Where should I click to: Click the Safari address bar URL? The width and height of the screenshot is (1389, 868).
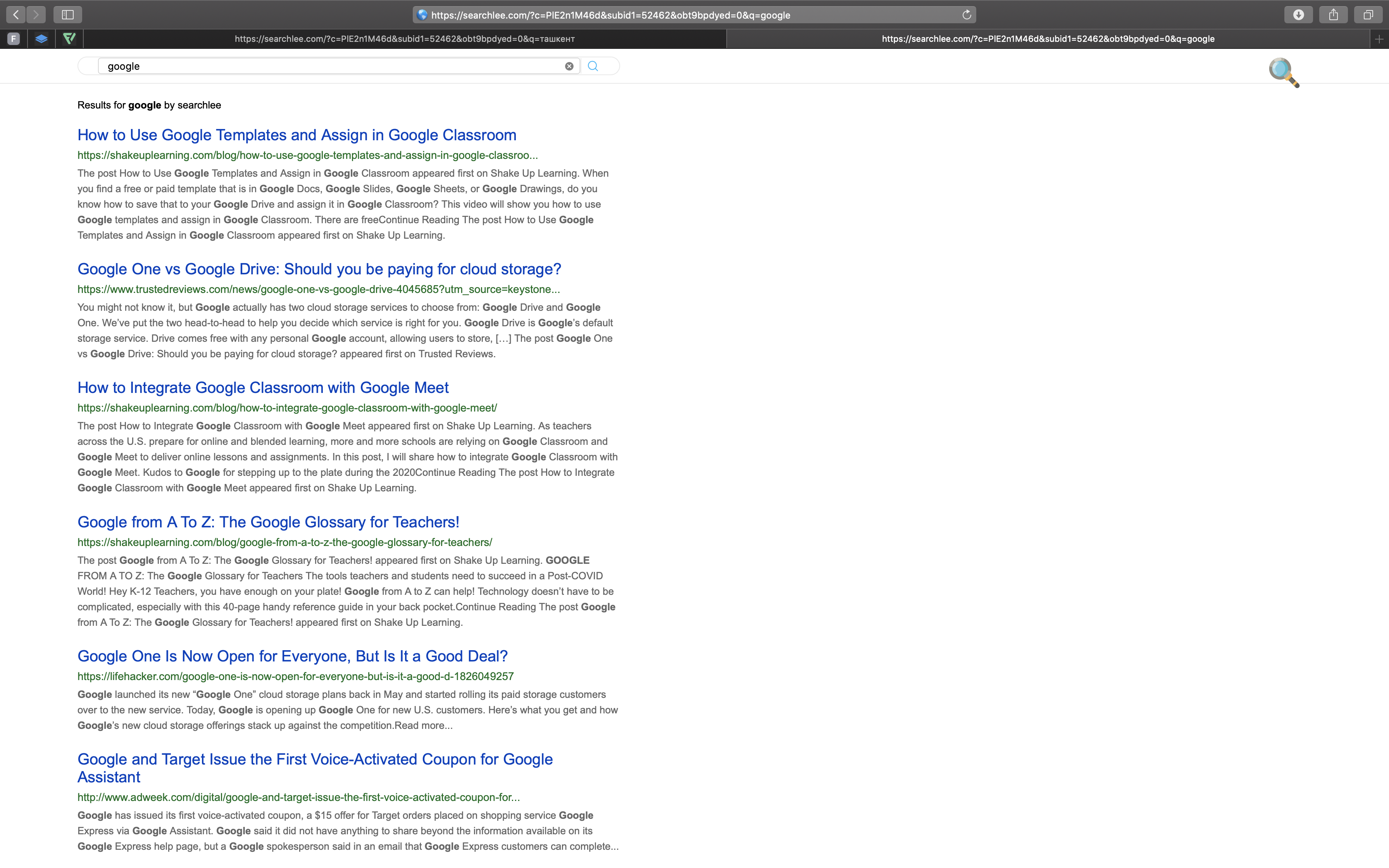[611, 15]
